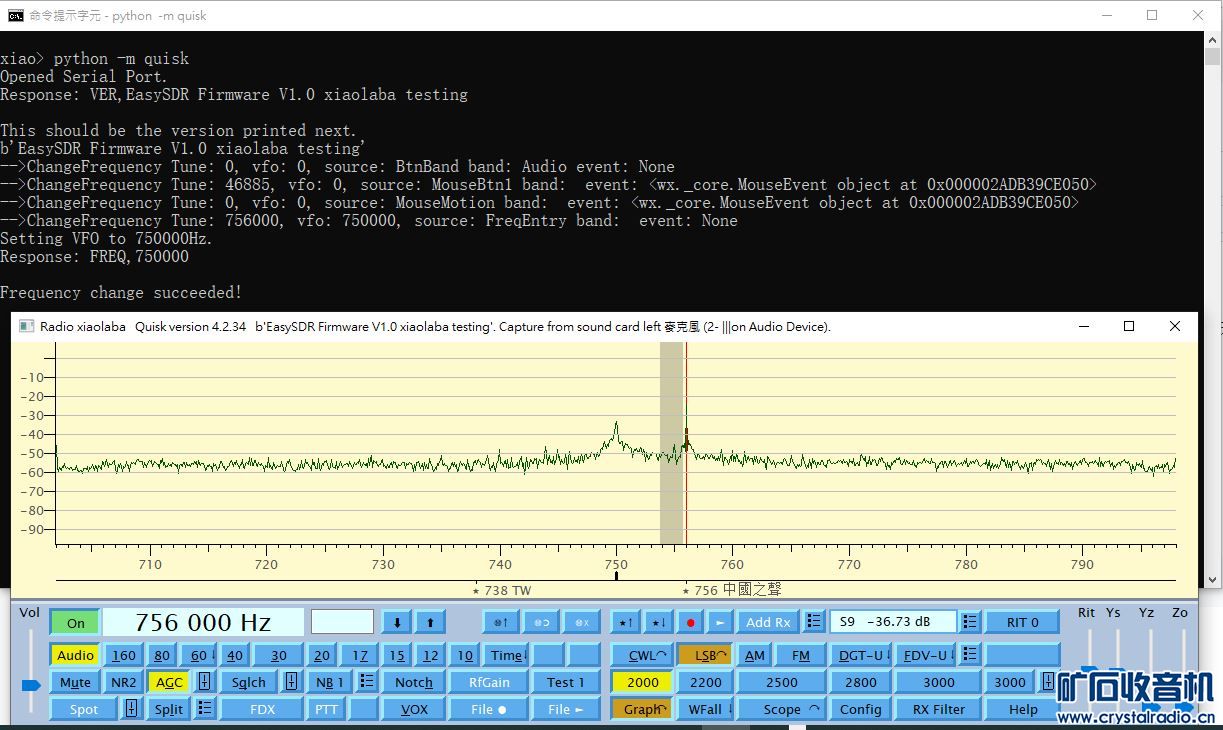
Task: Click the play recording arrow button
Action: (718, 622)
